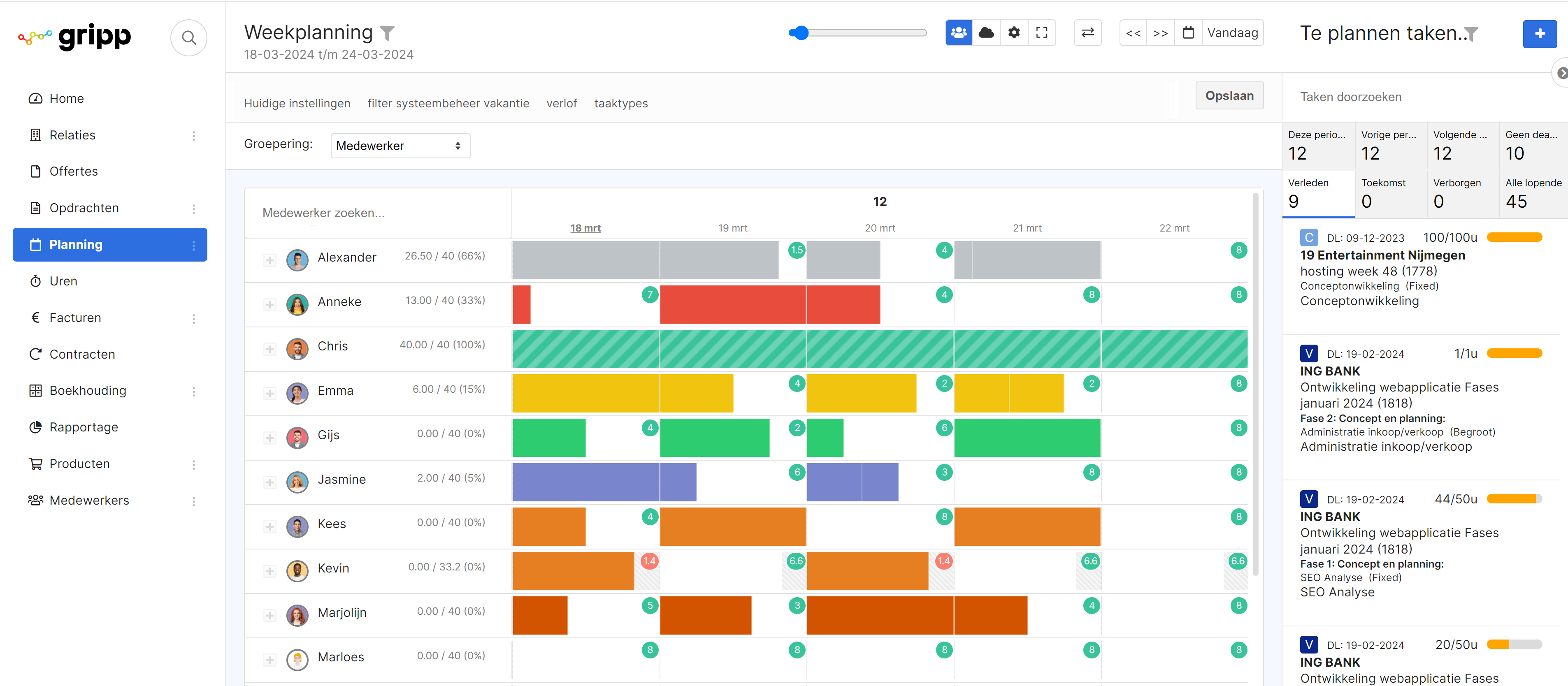The width and height of the screenshot is (1568, 686).
Task: Open Offertes in the sidebar
Action: tap(109, 171)
